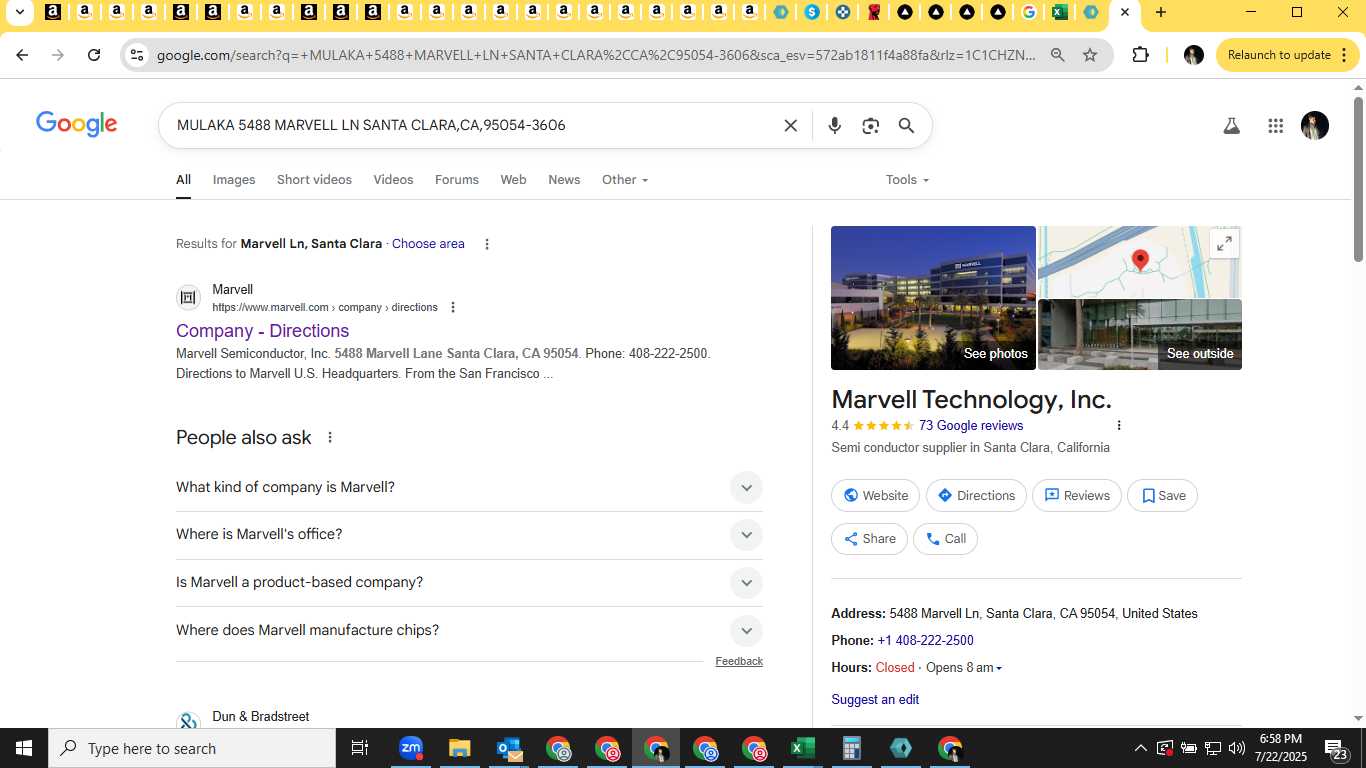Click the Choose area link
1366x768 pixels.
(x=428, y=244)
